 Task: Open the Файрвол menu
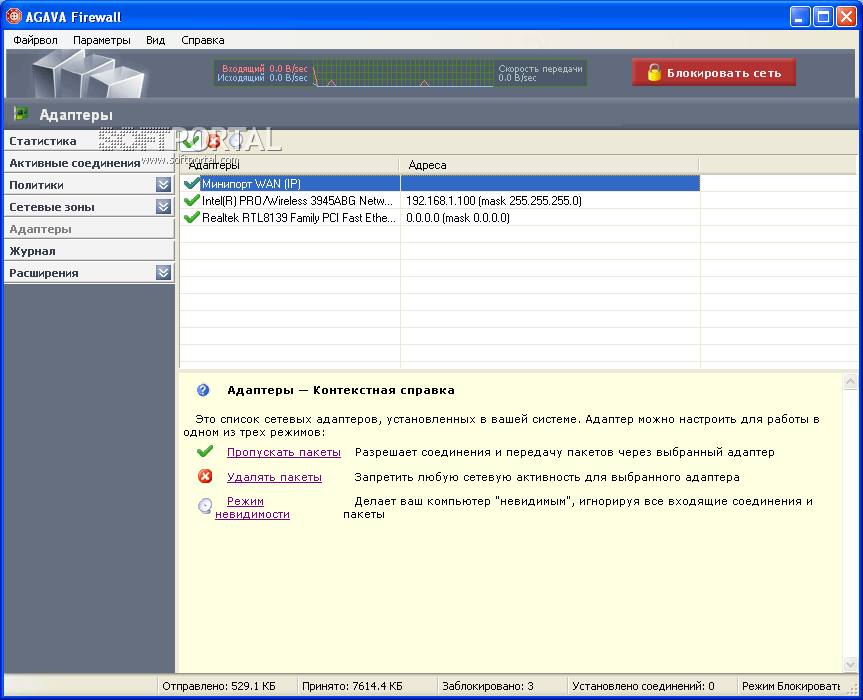35,40
